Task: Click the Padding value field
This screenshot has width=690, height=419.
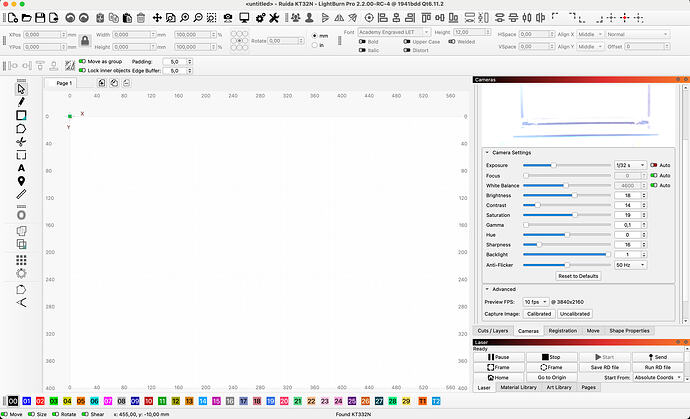Action: [x=177, y=62]
